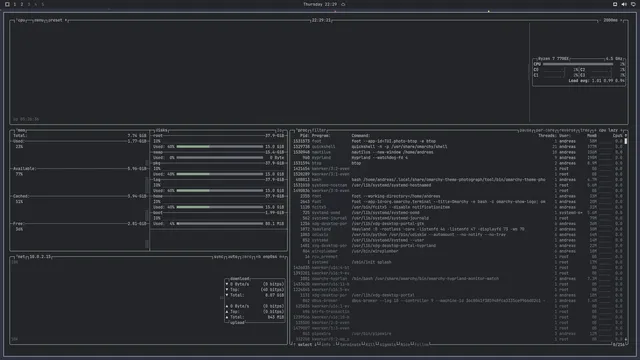Select the nautilus process row
640x360 pixels.
457,152
